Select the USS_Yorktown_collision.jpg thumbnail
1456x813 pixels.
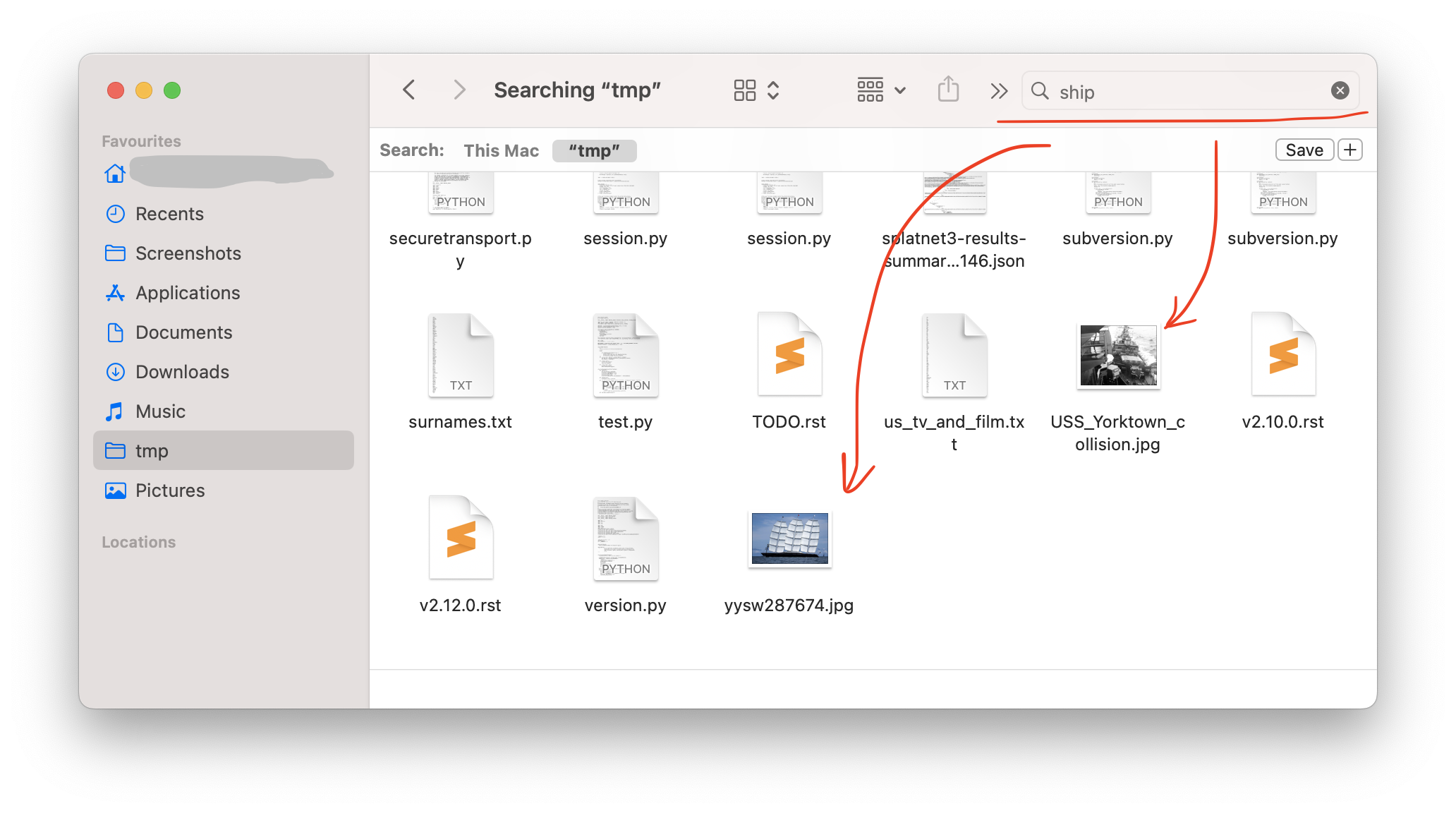point(1118,356)
